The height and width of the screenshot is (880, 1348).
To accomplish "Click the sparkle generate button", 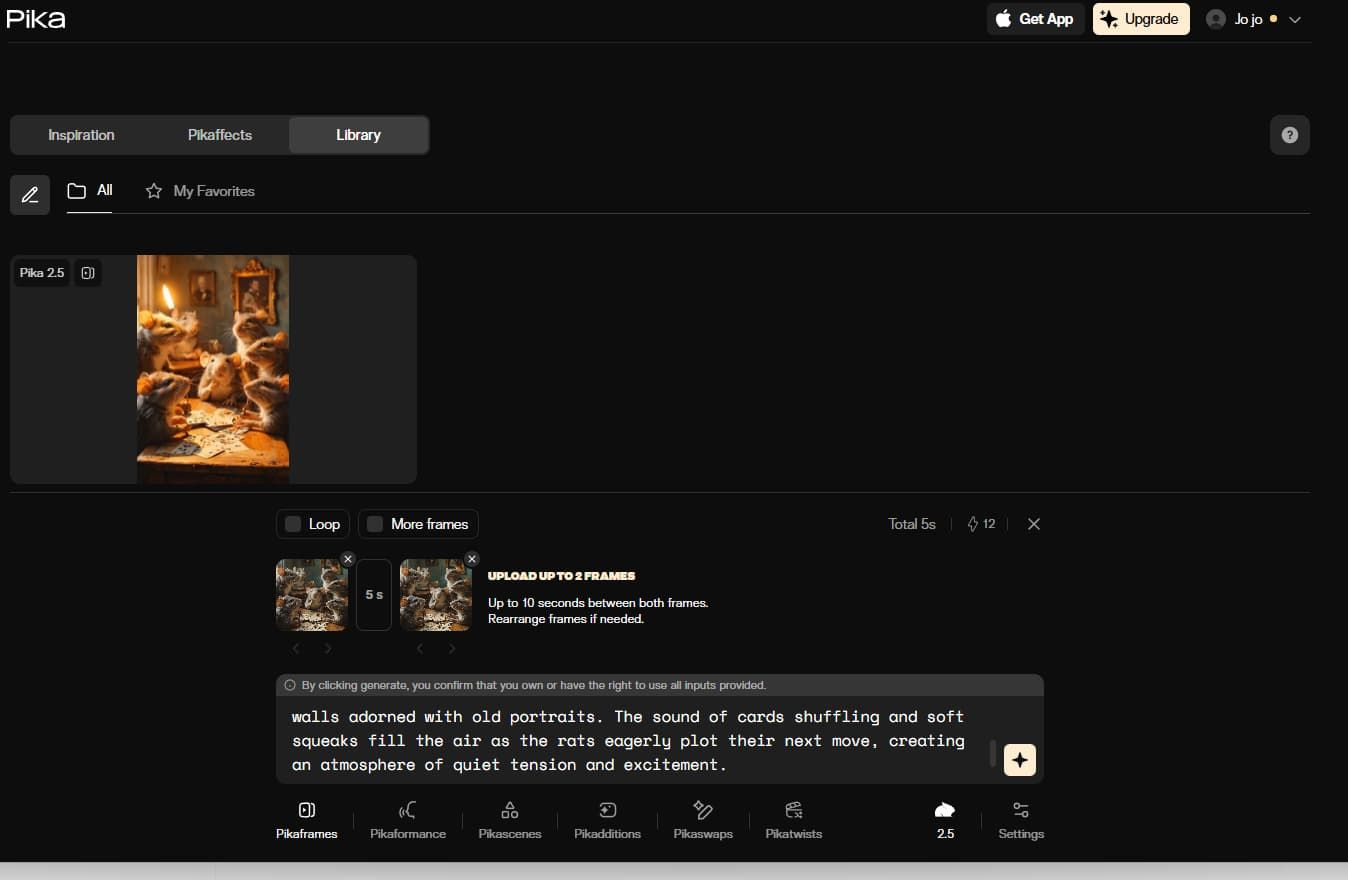I will click(1019, 760).
